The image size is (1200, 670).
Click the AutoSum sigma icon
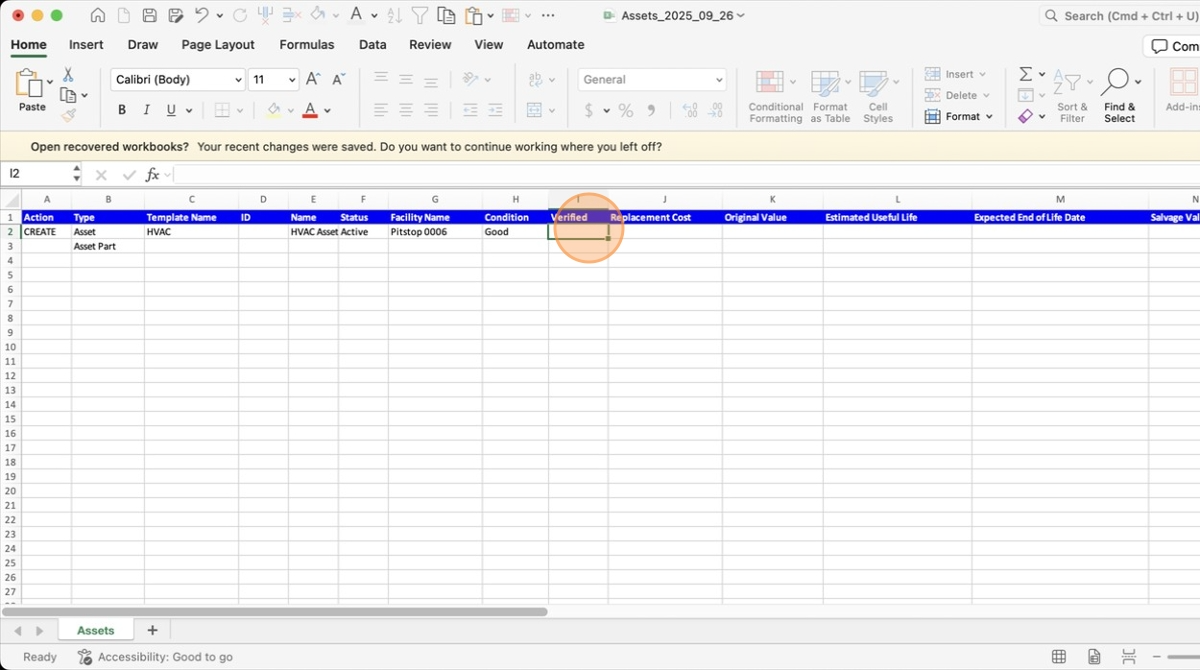click(1025, 74)
